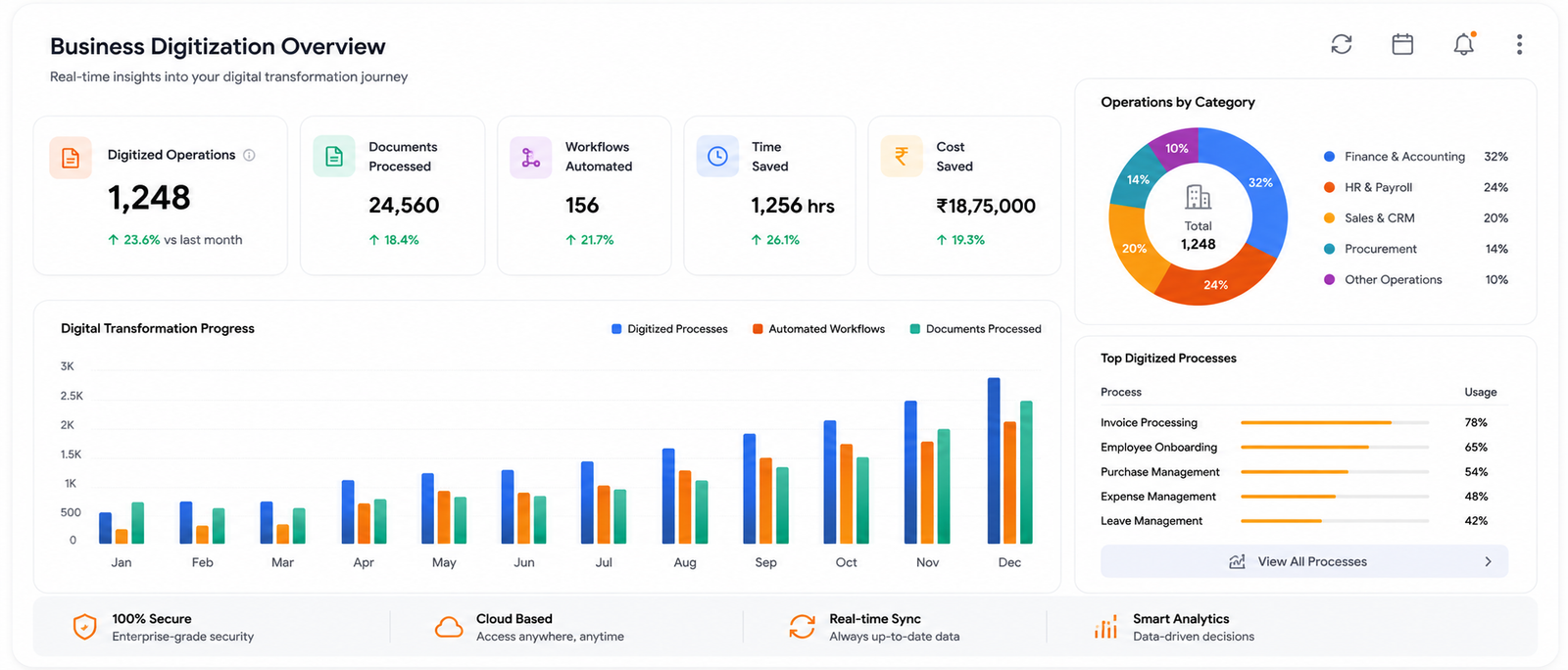Open the three-dot more options menu
This screenshot has height=670, width=1568.
(x=1519, y=44)
